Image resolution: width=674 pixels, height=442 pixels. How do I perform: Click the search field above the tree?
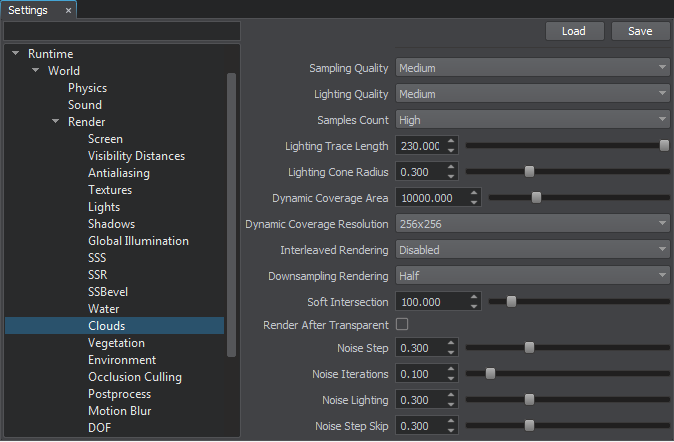click(x=122, y=31)
